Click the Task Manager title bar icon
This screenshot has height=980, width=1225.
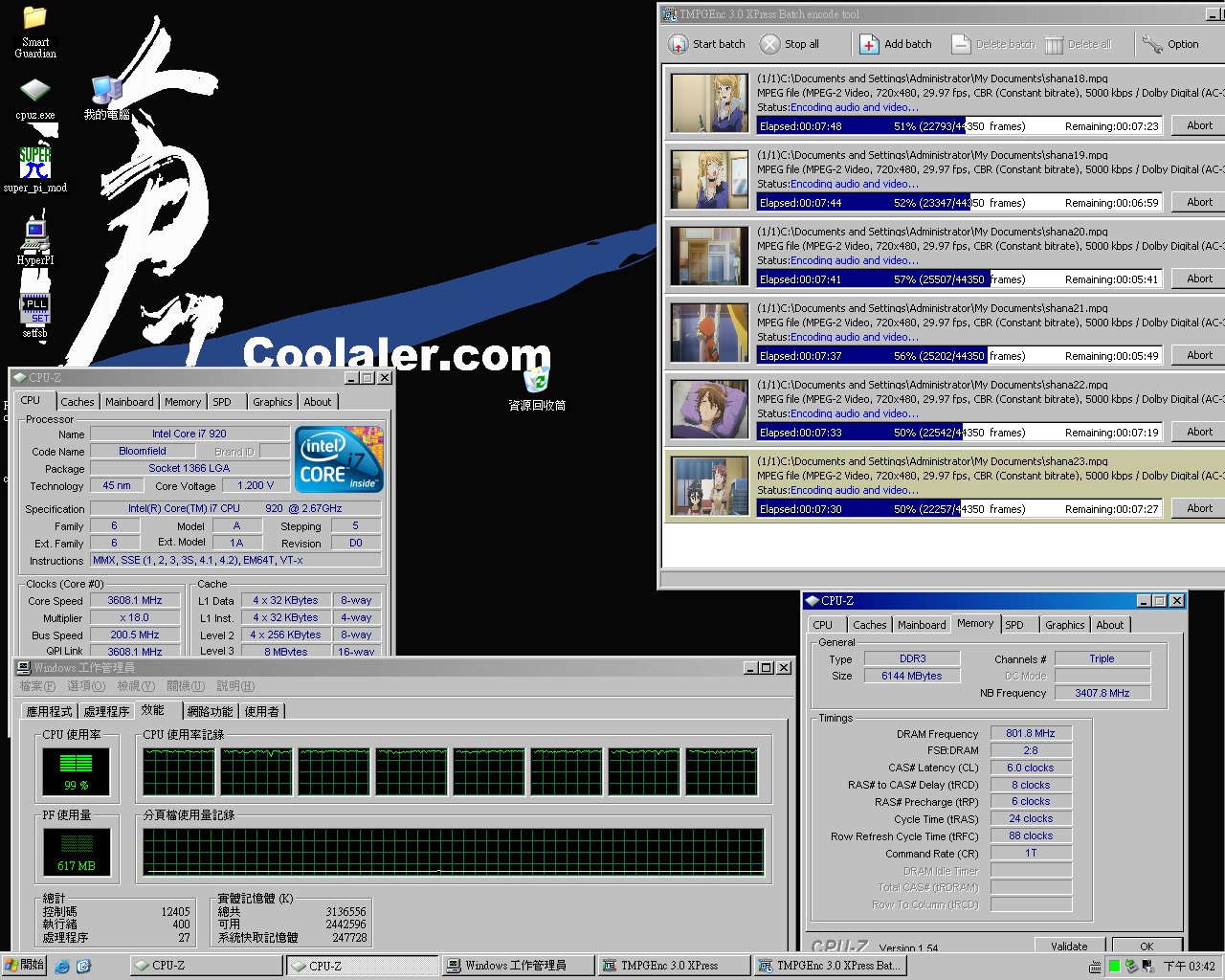point(24,667)
